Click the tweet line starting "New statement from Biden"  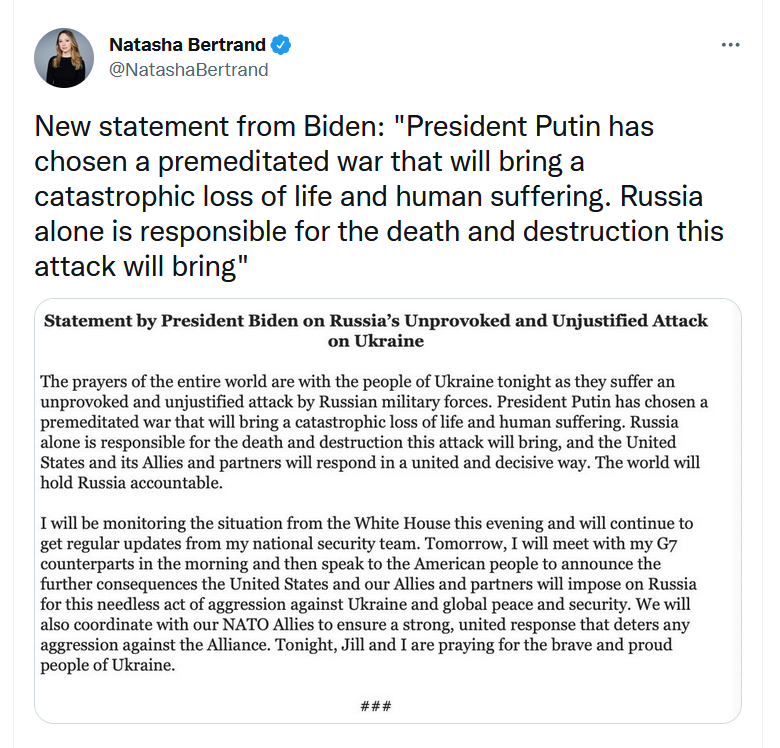coord(345,127)
